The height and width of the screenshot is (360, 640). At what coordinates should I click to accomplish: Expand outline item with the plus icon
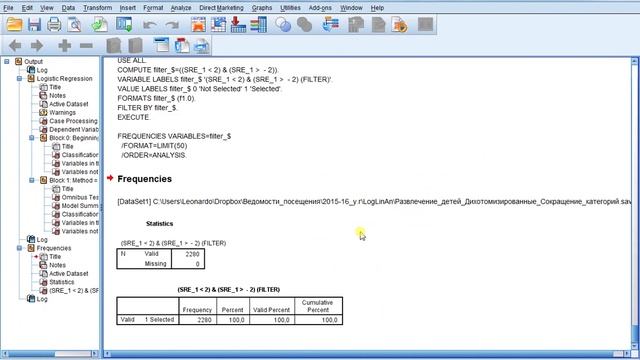(64, 46)
